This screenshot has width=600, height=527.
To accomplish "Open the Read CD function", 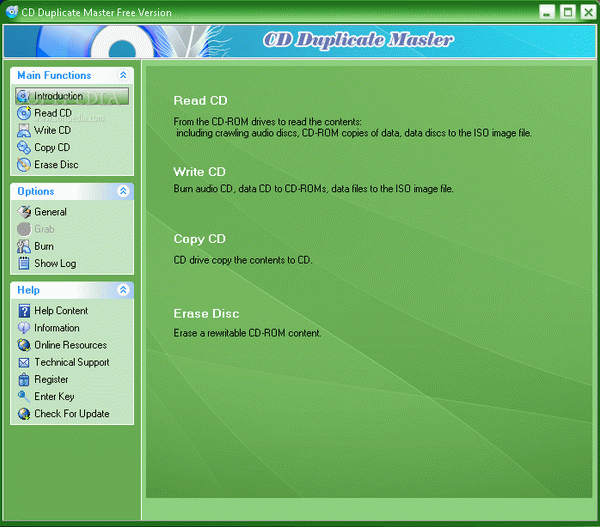I will pyautogui.click(x=53, y=113).
